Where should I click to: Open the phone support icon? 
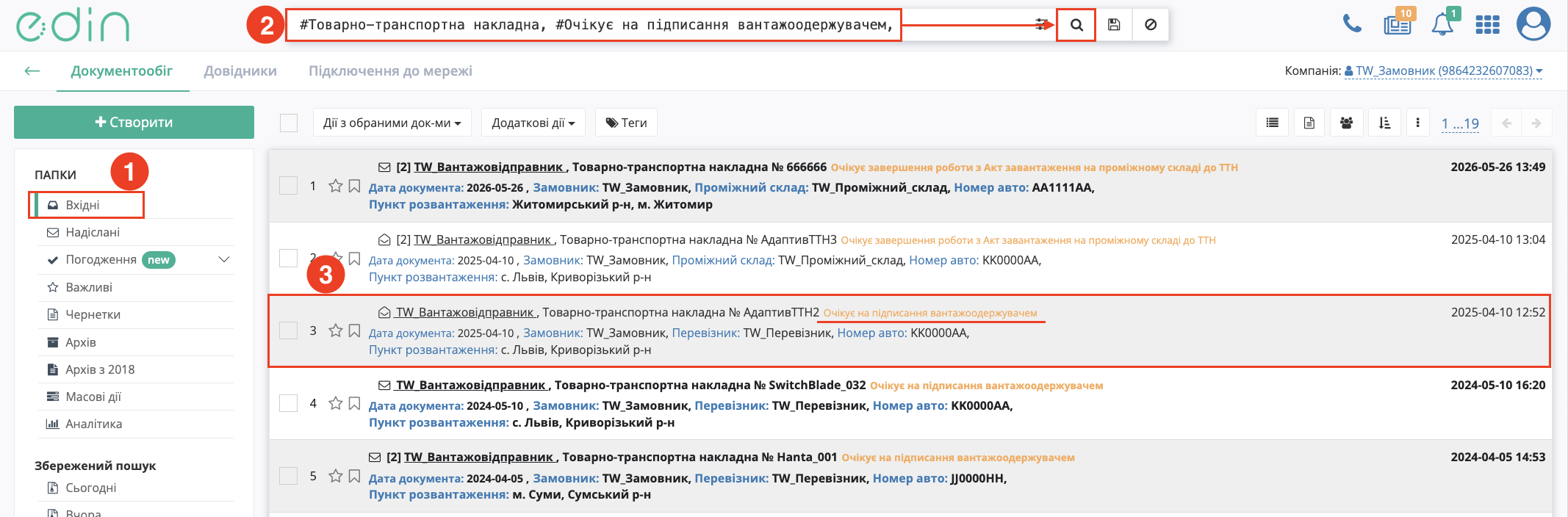point(1352,24)
